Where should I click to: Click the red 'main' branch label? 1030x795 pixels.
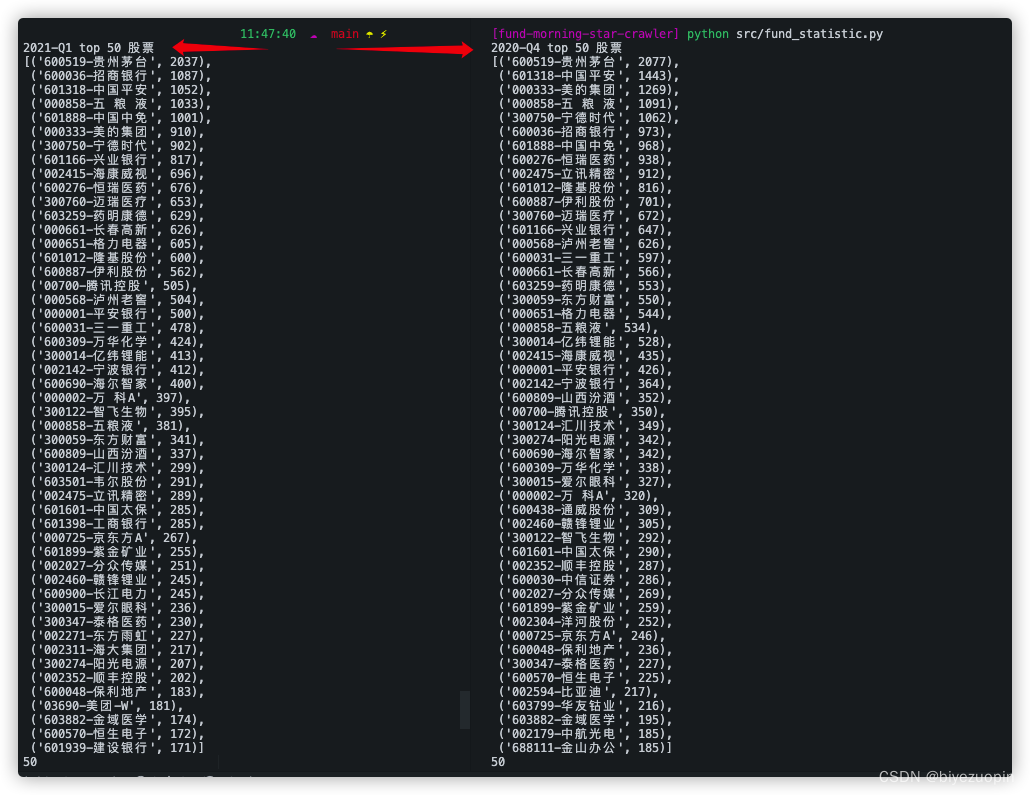[x=345, y=34]
